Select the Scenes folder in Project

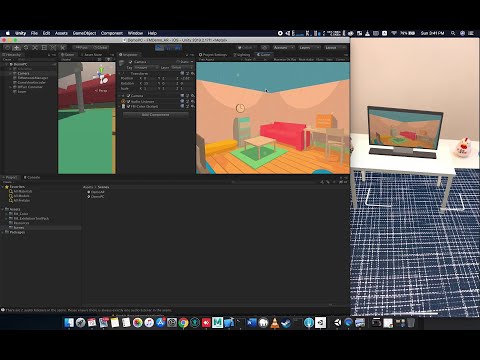pyautogui.click(x=19, y=228)
